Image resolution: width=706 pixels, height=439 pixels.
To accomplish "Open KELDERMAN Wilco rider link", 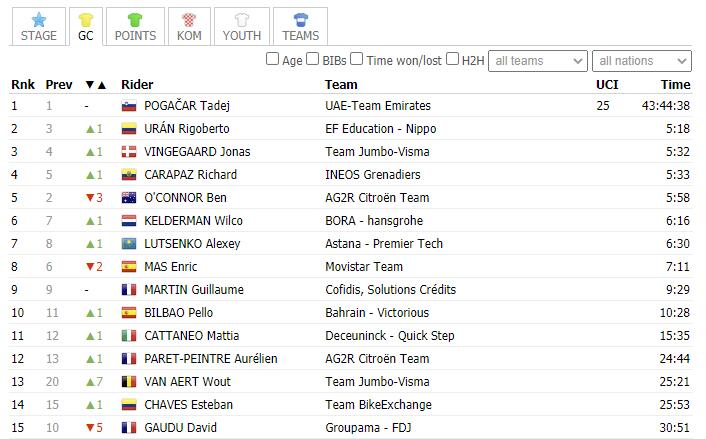I will pyautogui.click(x=193, y=221).
